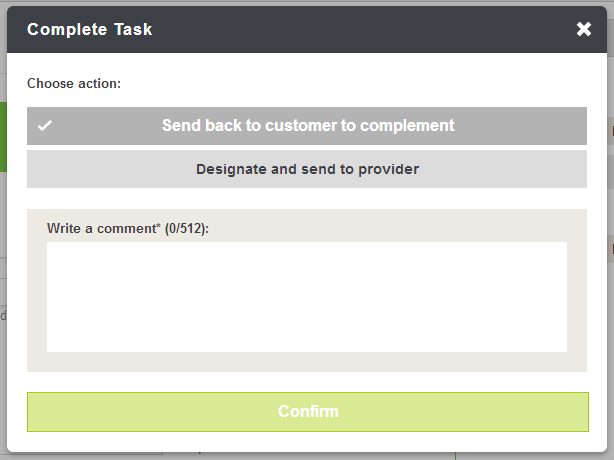
Task: Click inside the comment text area
Action: pos(307,296)
